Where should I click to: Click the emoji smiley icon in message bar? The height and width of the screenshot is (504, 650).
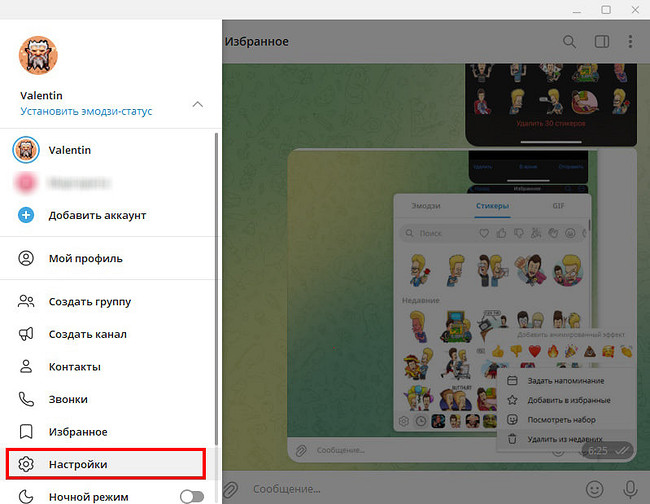595,490
